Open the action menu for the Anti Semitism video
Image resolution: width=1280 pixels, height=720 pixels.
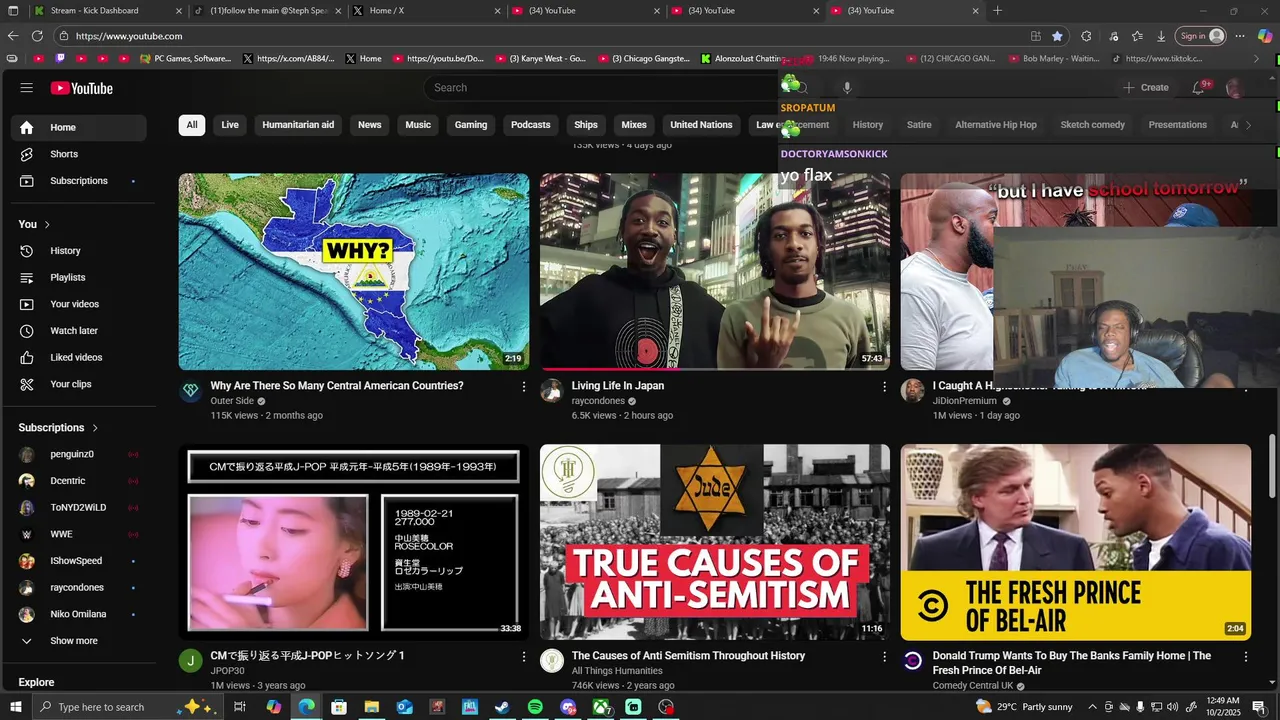[x=884, y=656]
